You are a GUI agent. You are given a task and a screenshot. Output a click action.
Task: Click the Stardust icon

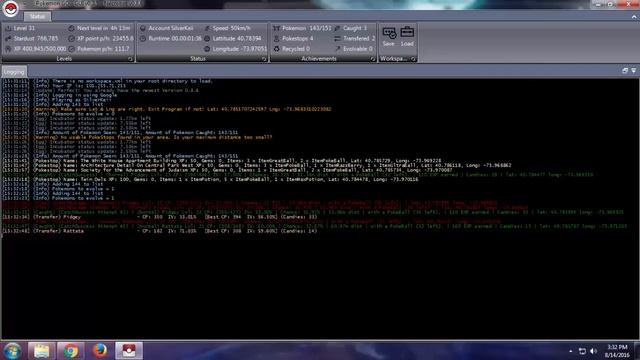(8, 38)
